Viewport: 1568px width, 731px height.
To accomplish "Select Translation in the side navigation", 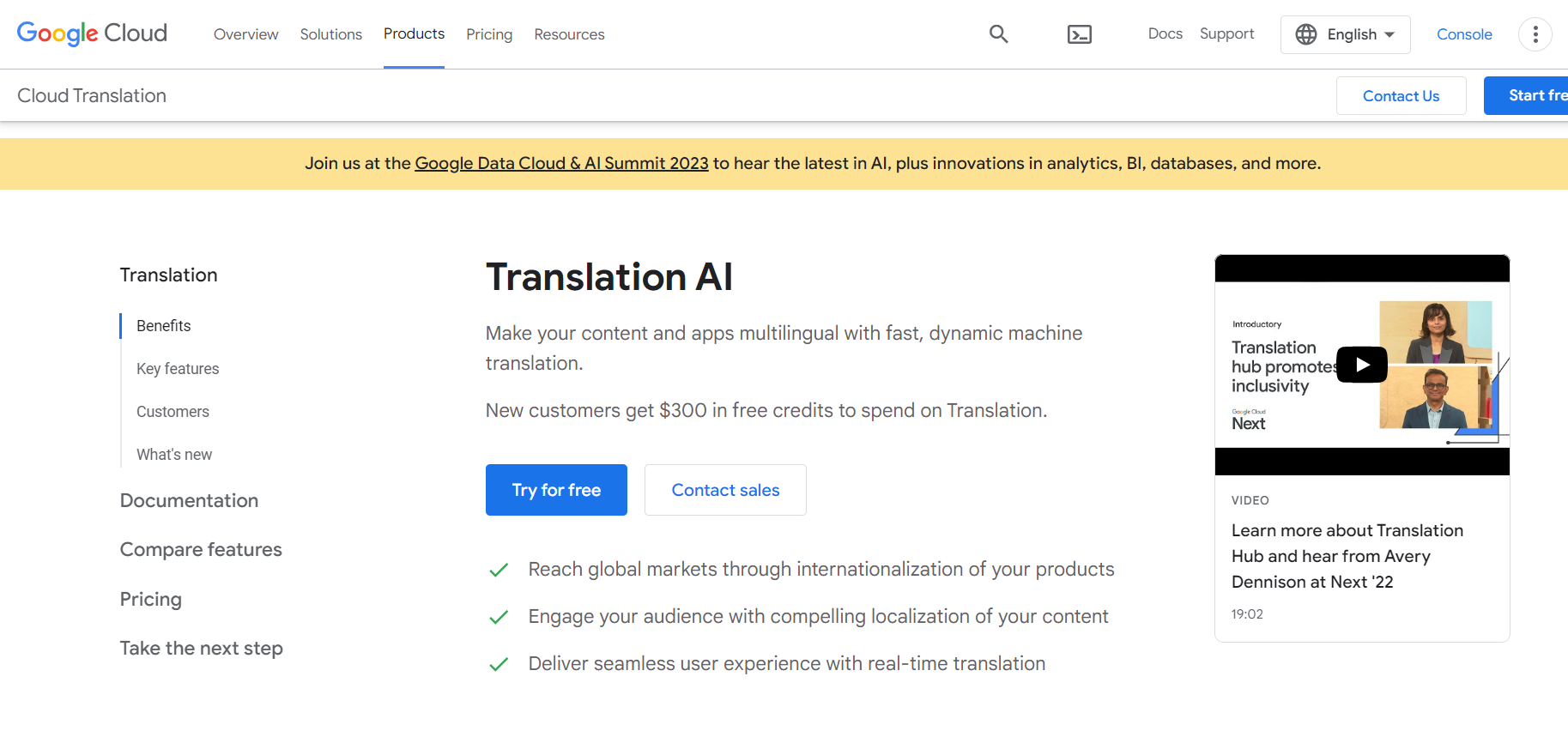I will tap(168, 275).
